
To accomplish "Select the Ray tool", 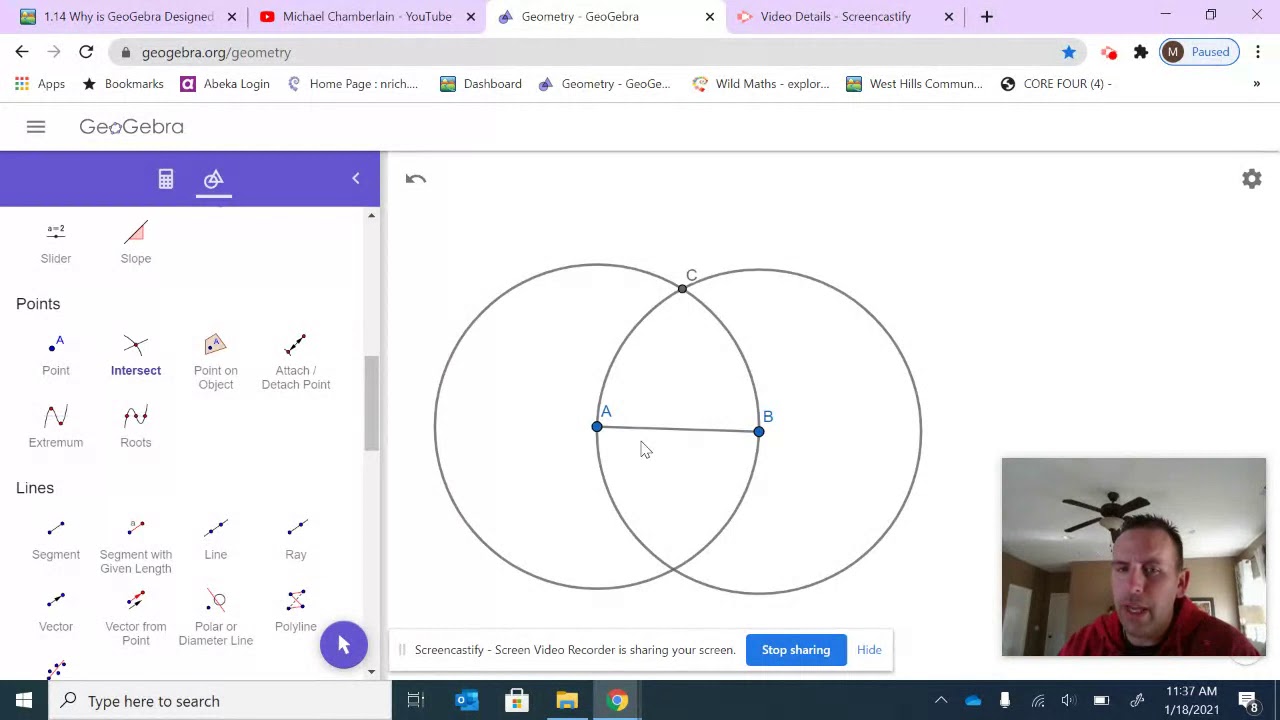I will (x=296, y=539).
